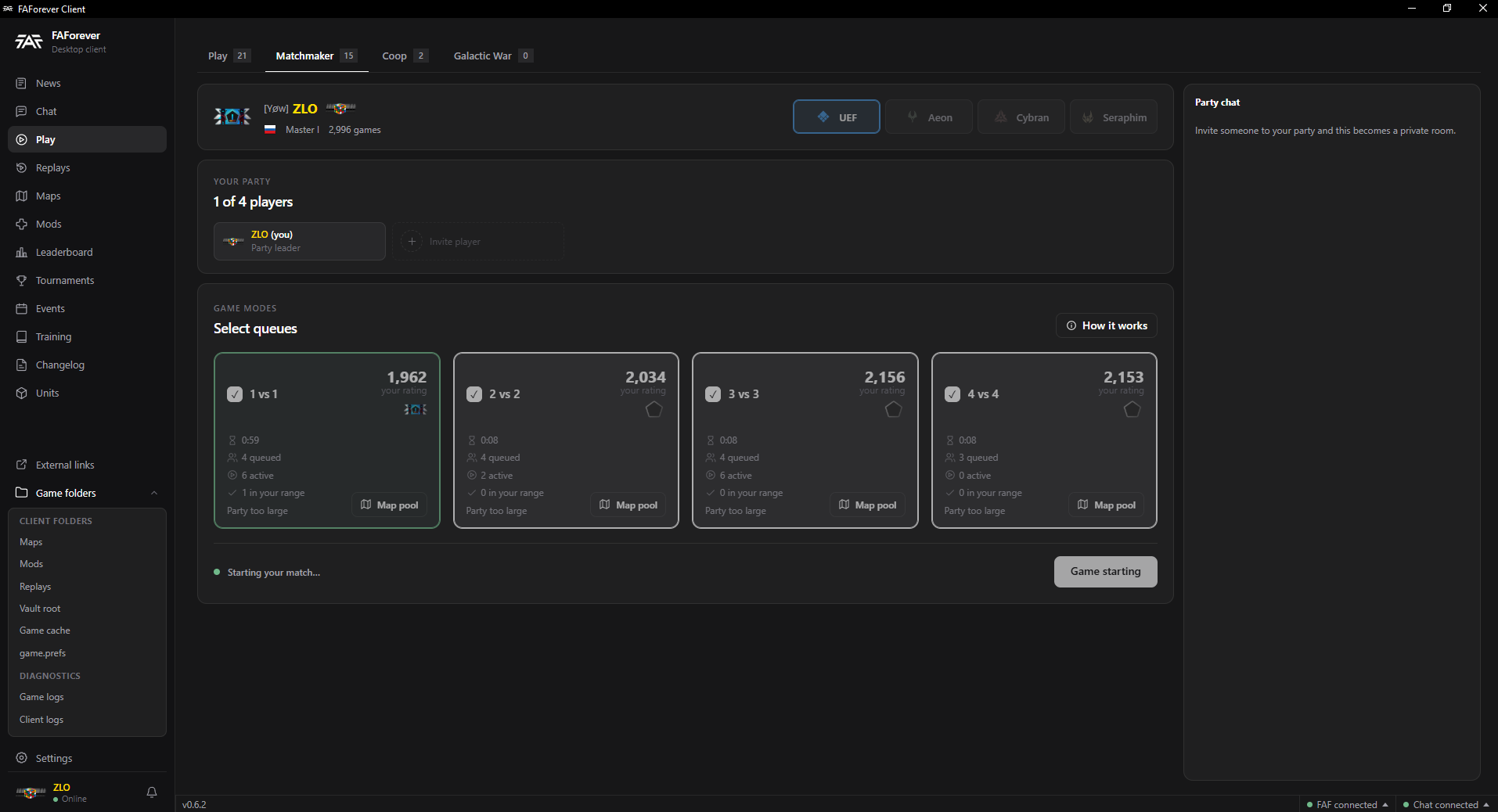The image size is (1498, 812).
Task: Click the 1 vs 1 division badge
Action: [x=416, y=409]
